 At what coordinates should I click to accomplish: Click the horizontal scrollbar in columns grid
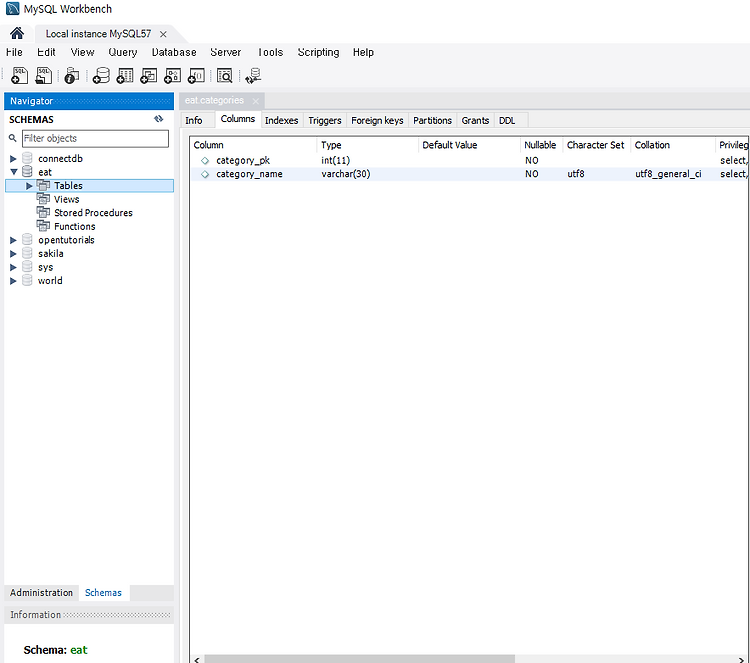coord(359,659)
